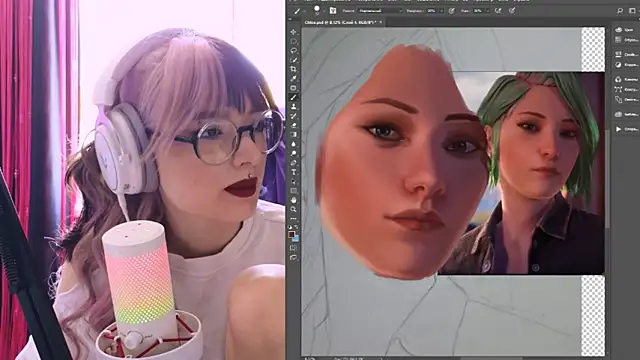Expand the opacity percentage slider arrow

(441, 11)
